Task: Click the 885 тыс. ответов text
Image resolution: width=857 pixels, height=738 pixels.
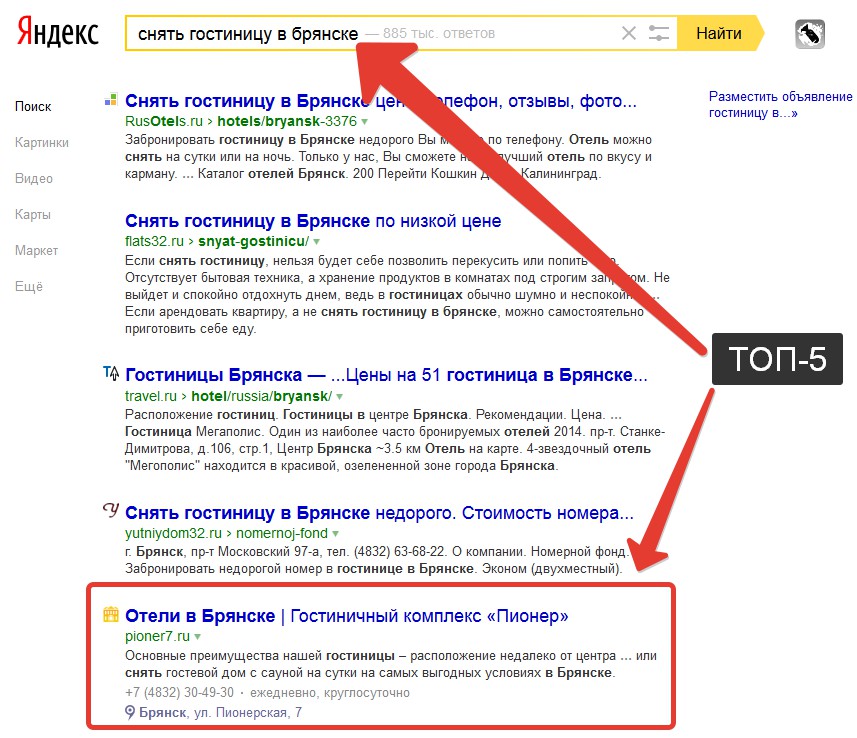Action: pyautogui.click(x=439, y=33)
